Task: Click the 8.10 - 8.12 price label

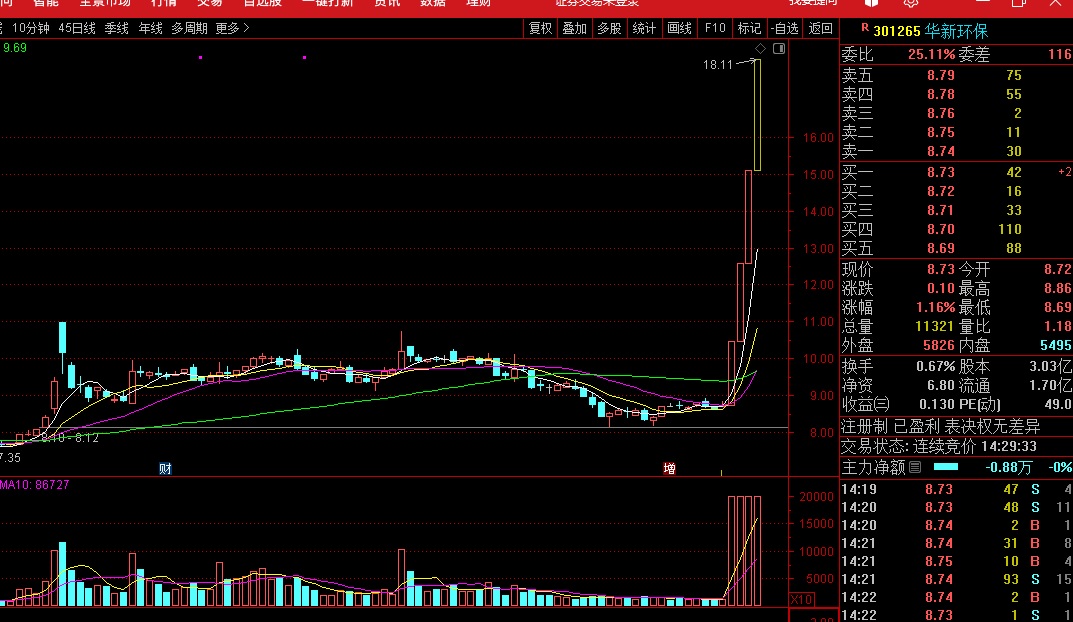Action: (x=70, y=438)
